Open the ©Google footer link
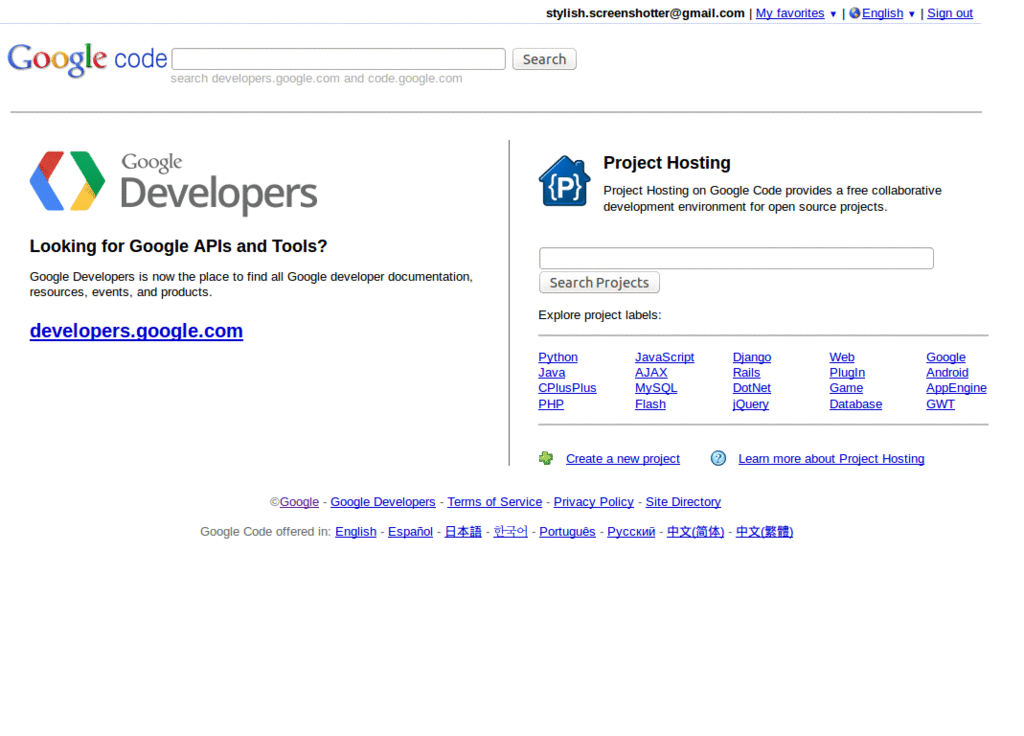 pyautogui.click(x=299, y=502)
